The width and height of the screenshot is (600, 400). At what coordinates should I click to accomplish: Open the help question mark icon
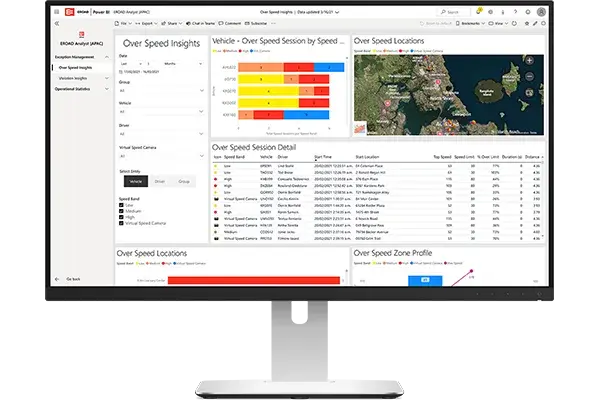pyautogui.click(x=515, y=12)
